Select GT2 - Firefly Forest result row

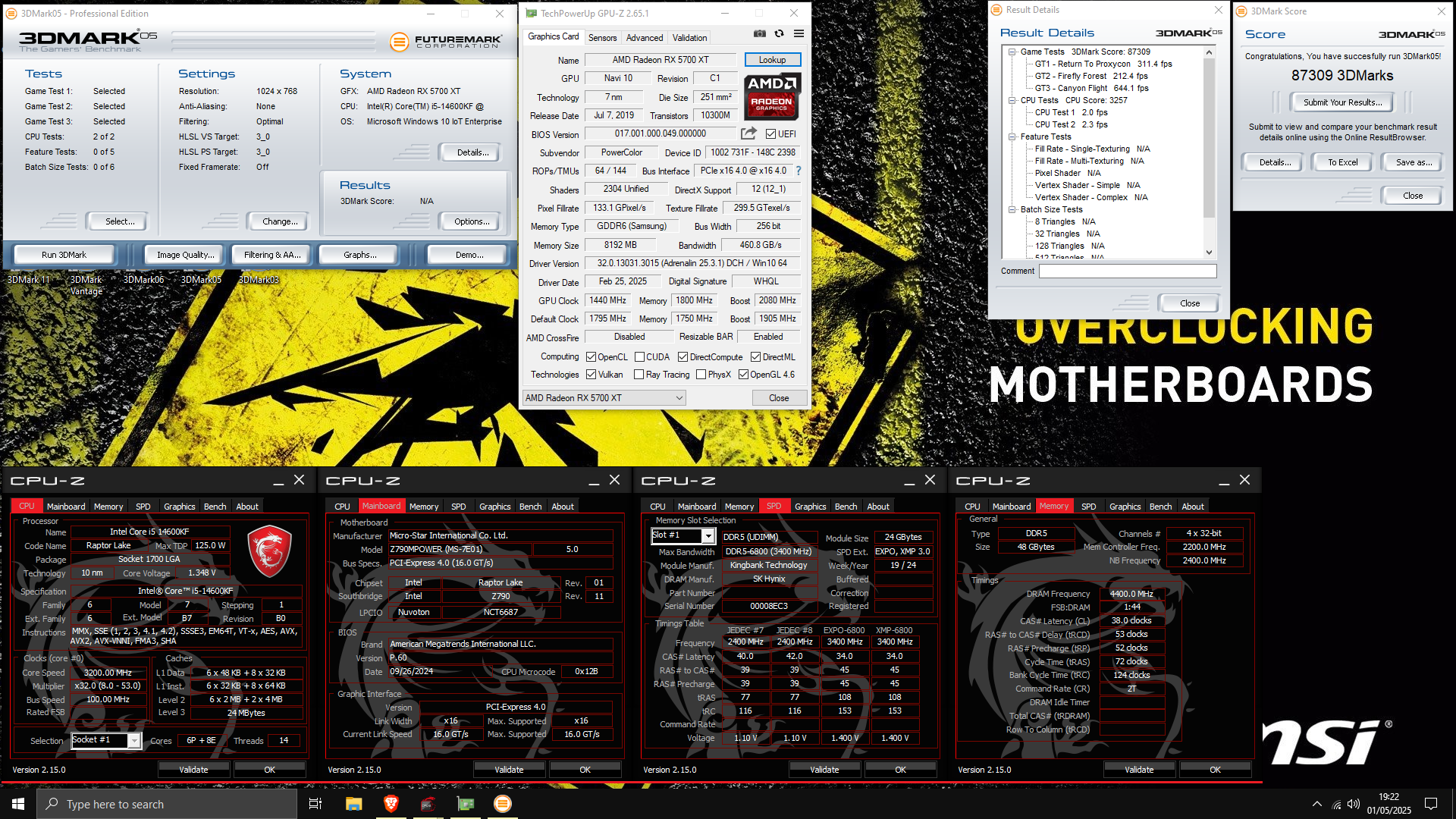tap(1091, 77)
